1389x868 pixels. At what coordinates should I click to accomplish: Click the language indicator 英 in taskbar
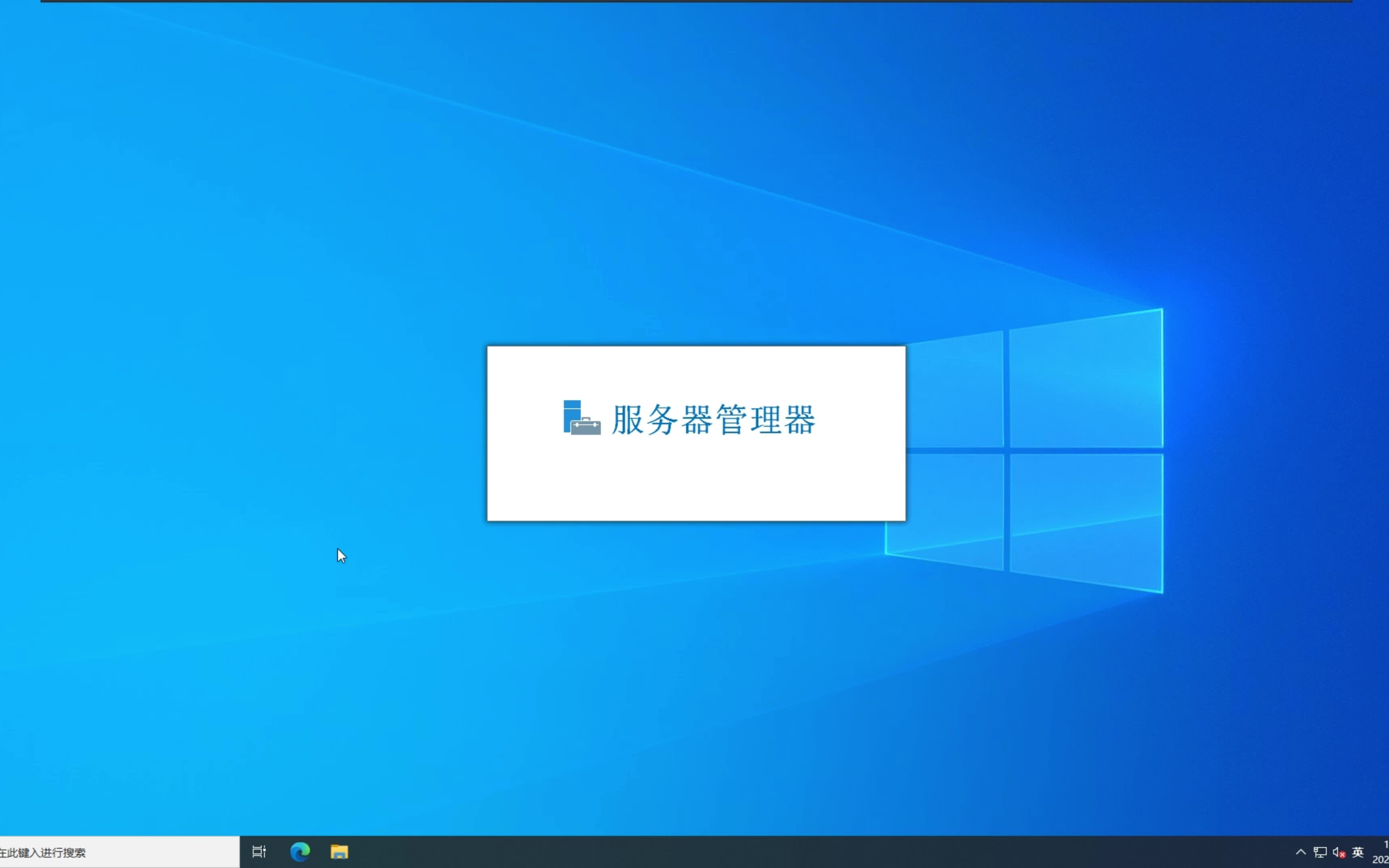(1359, 851)
